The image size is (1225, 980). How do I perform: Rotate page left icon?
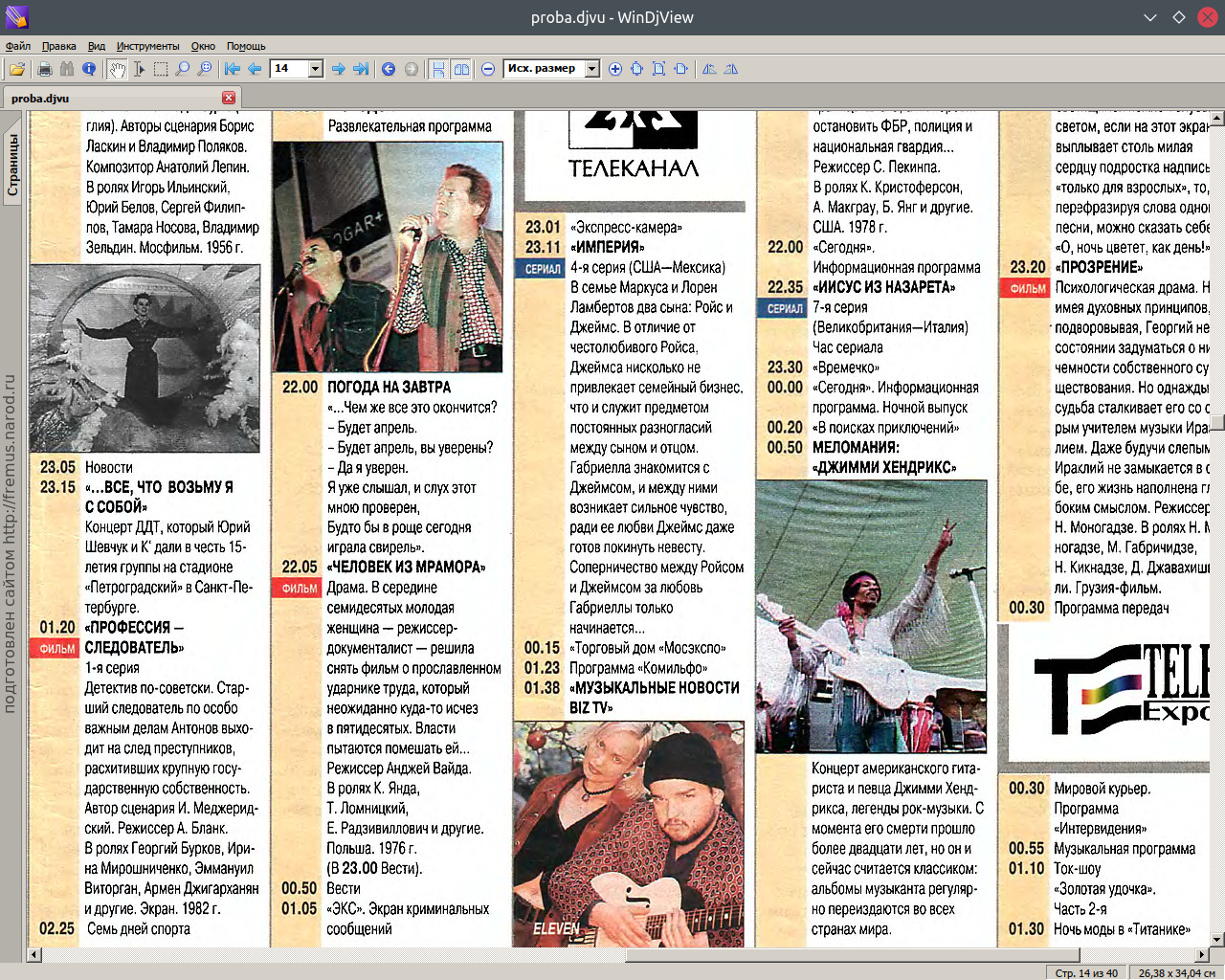click(709, 69)
